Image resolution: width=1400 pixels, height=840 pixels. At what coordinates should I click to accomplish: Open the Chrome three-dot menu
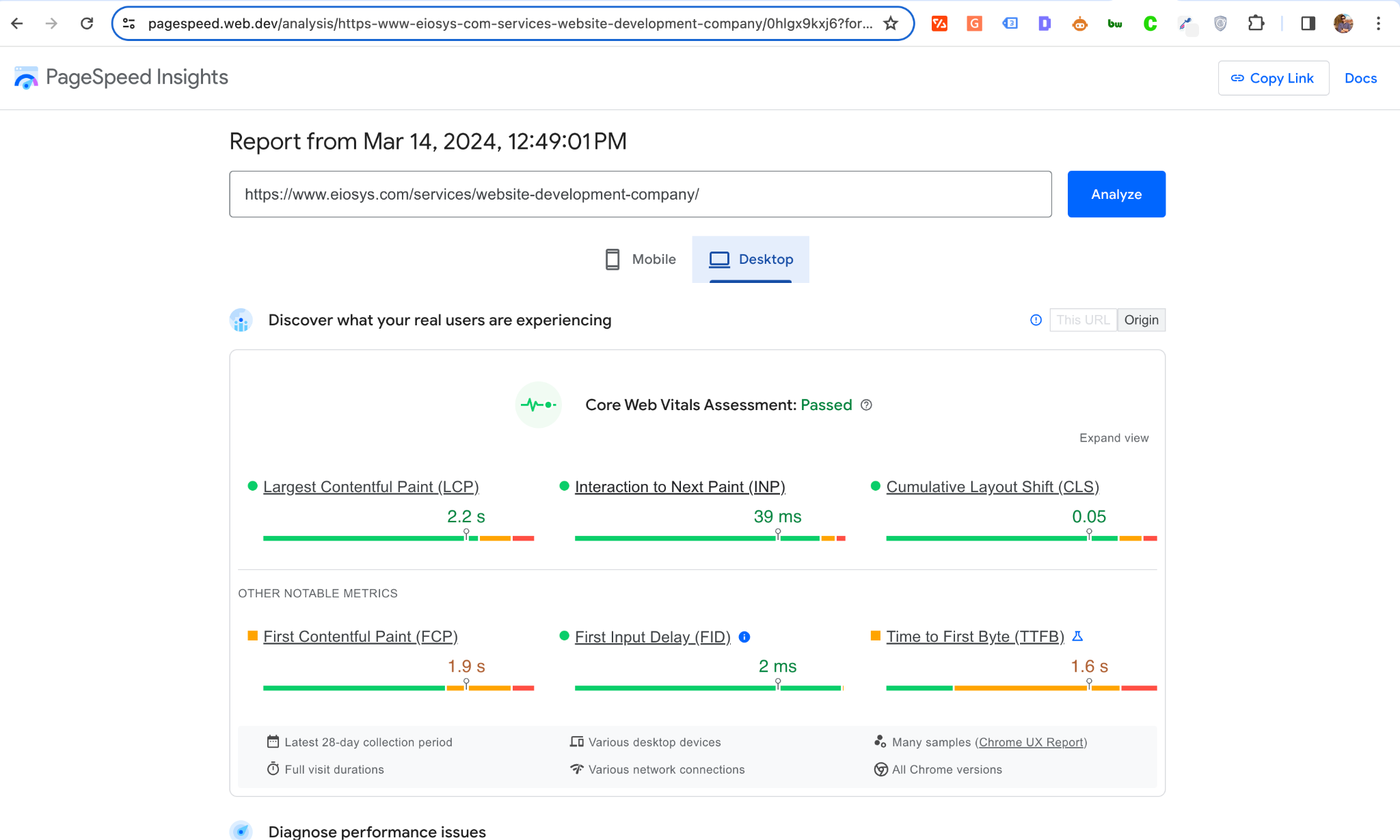coord(1378,24)
